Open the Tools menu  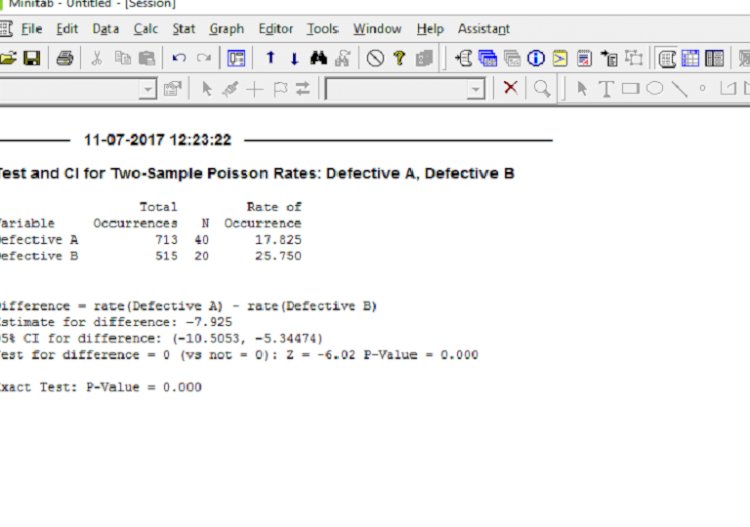click(322, 29)
